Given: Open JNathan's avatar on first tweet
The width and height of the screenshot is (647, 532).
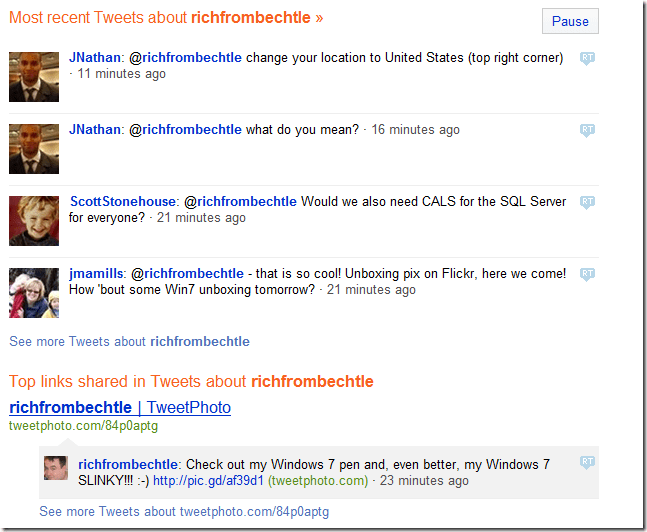Looking at the screenshot, I should (x=34, y=77).
